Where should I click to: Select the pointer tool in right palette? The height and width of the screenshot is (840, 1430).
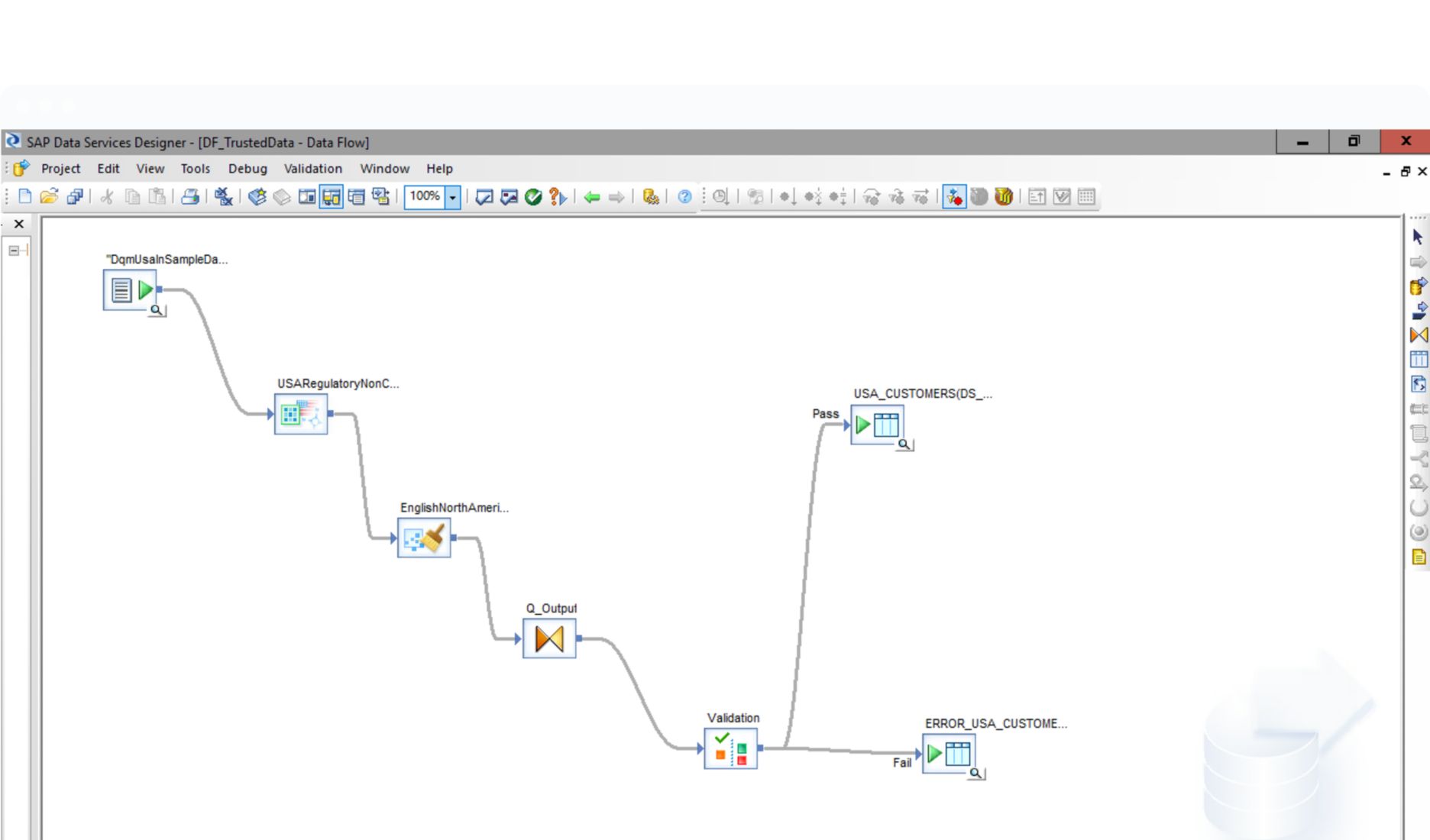click(x=1419, y=237)
